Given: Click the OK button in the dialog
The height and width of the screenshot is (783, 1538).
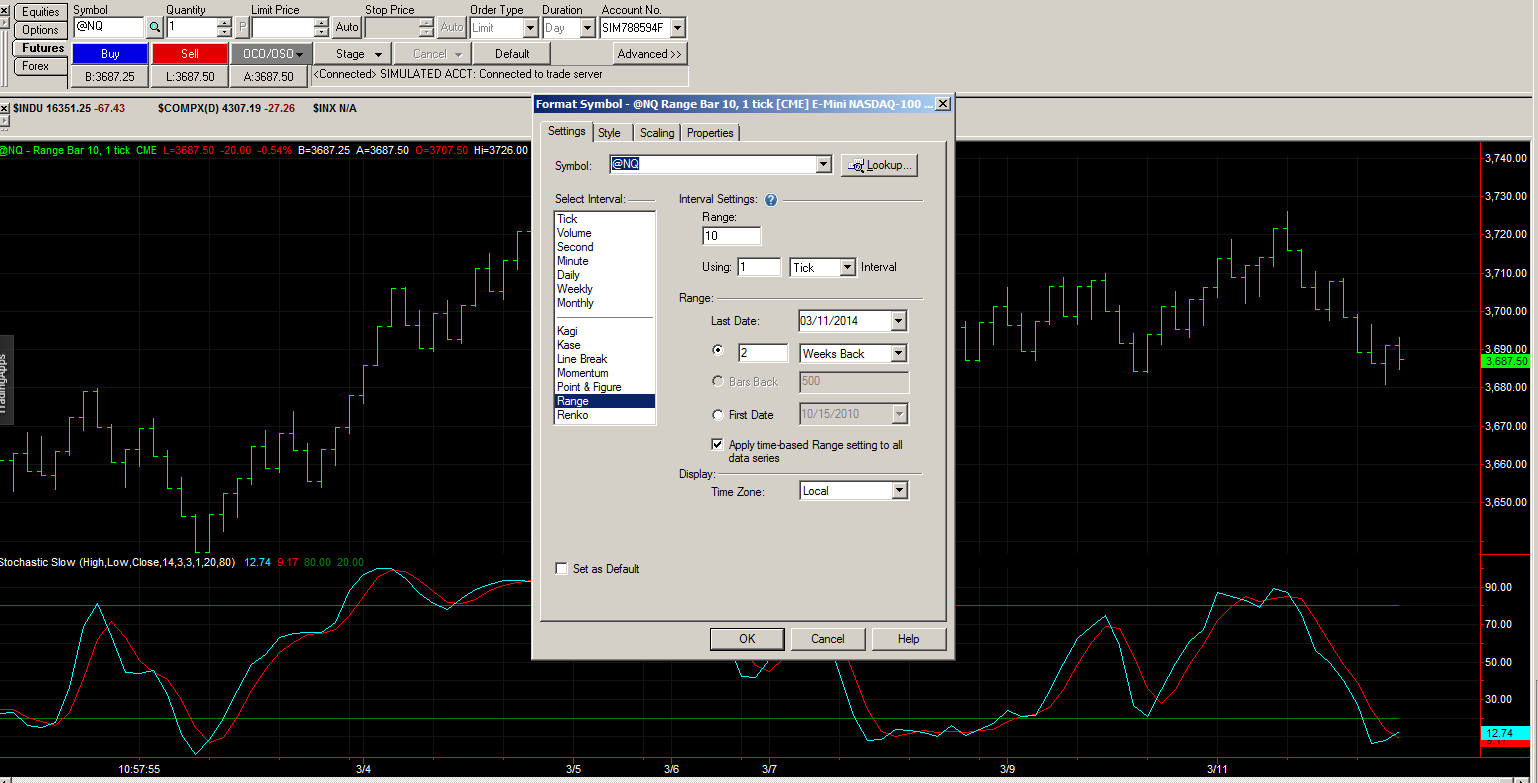Looking at the screenshot, I should coord(747,639).
